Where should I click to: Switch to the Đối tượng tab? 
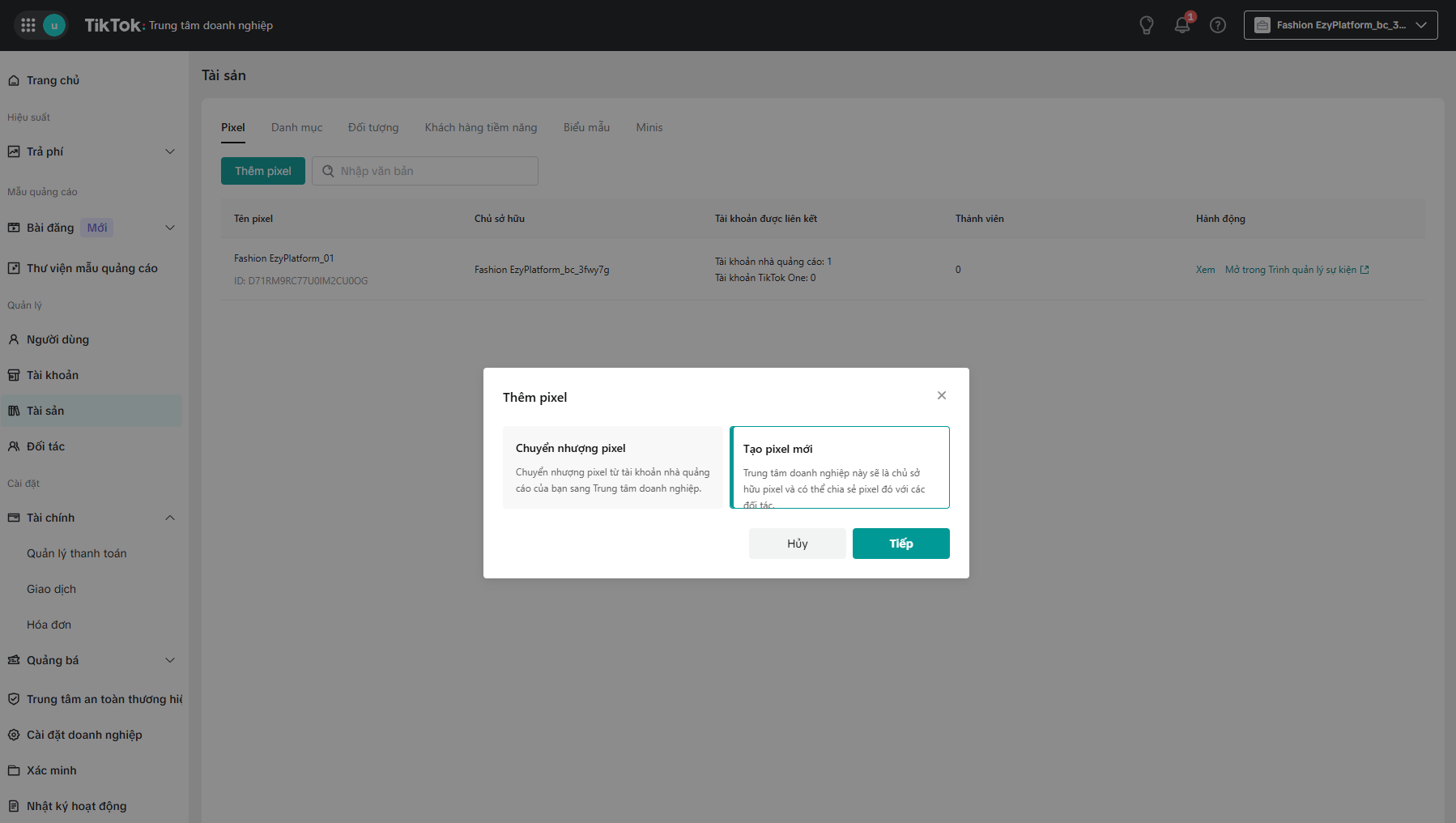[x=373, y=127]
